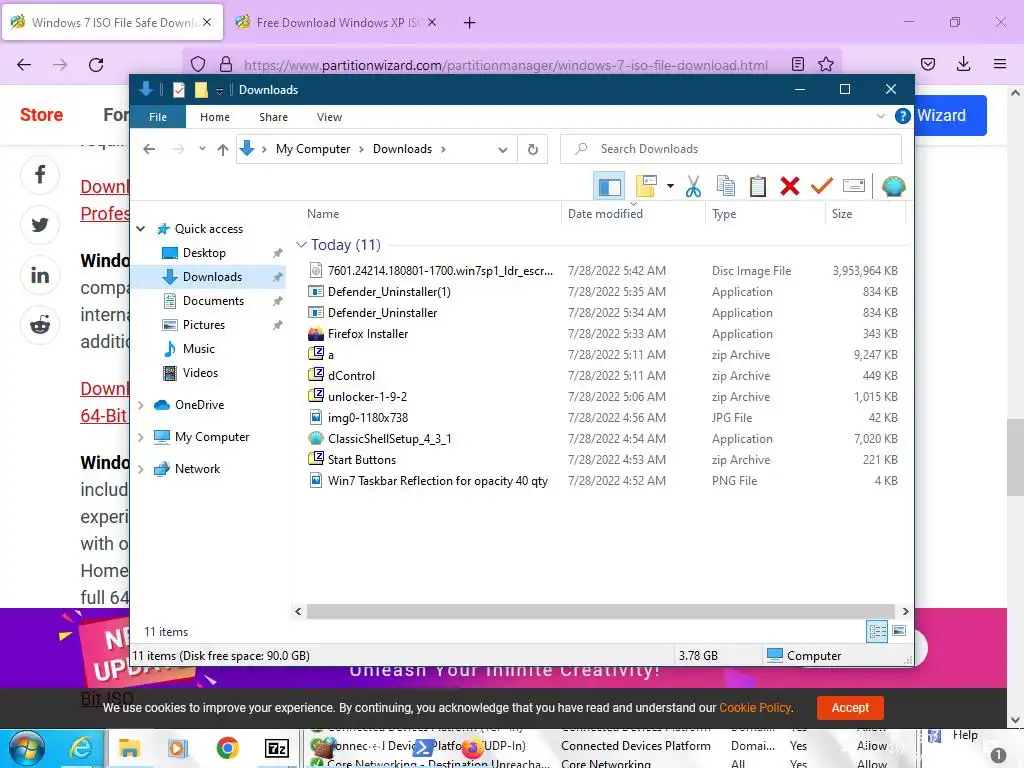
Task: Select img0-1180x738 JPG file
Action: pos(368,418)
